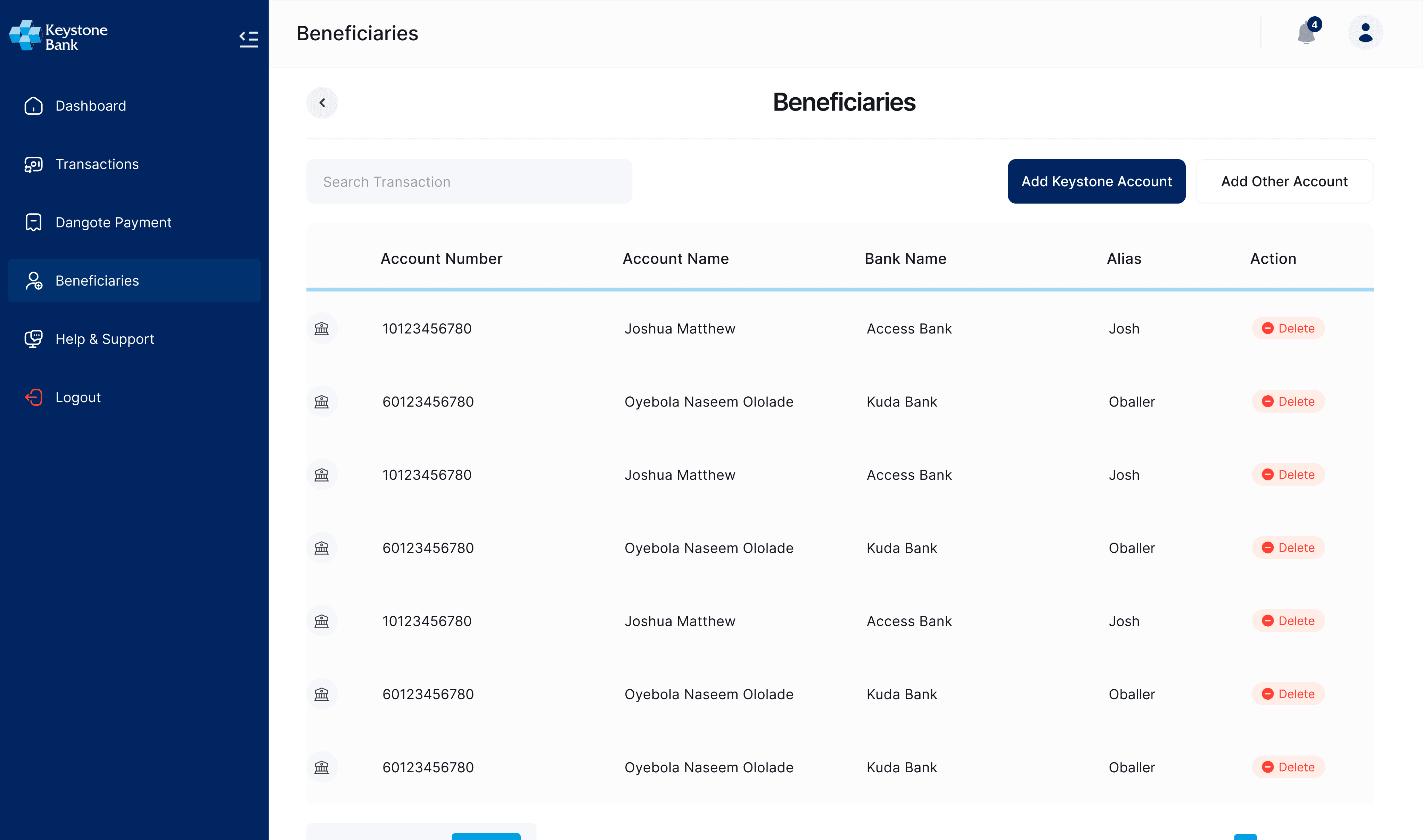The height and width of the screenshot is (840, 1423).
Task: Click Access Bank in the first row
Action: pos(909,328)
